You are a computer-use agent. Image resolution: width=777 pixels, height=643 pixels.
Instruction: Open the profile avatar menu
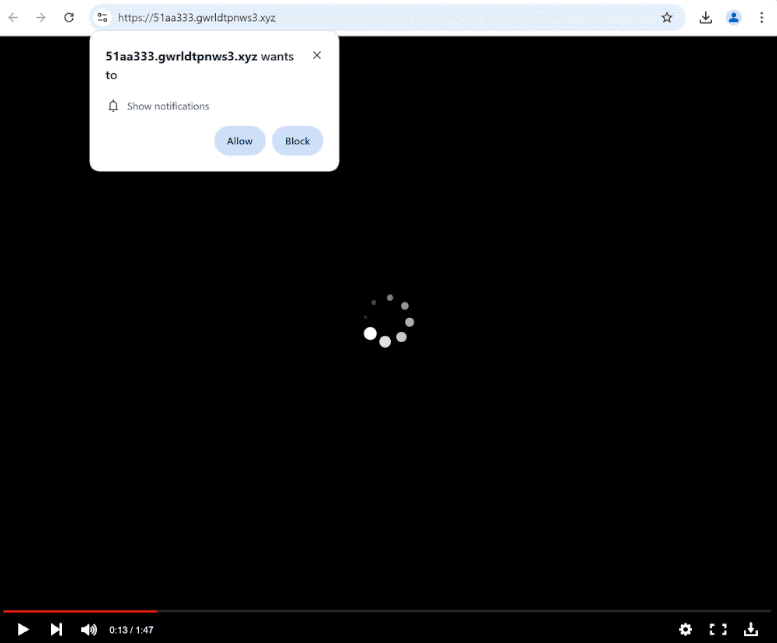click(733, 18)
